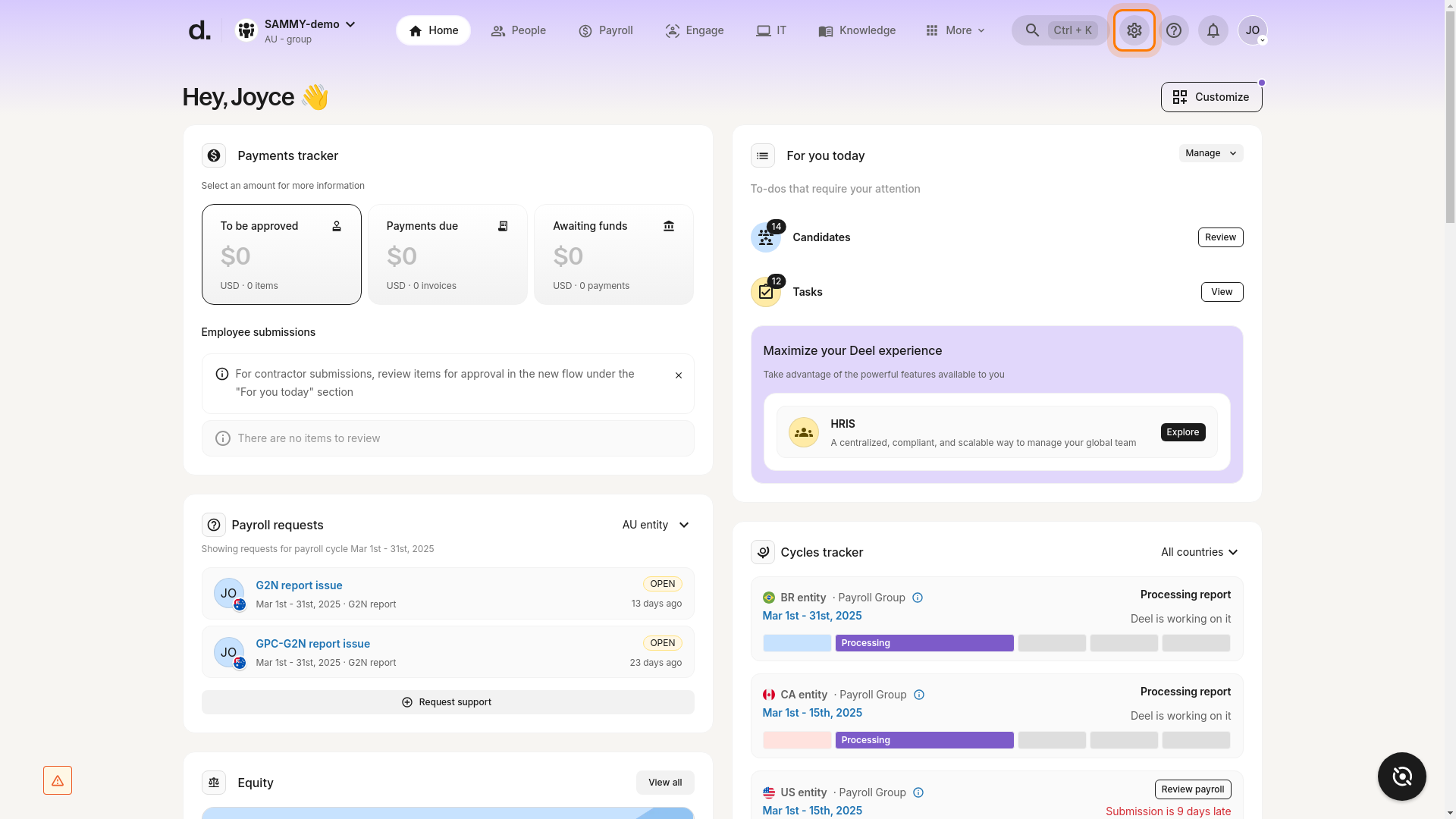Click the Payments tracker dollar icon
Viewport: 1456px width, 819px height.
pyautogui.click(x=214, y=155)
